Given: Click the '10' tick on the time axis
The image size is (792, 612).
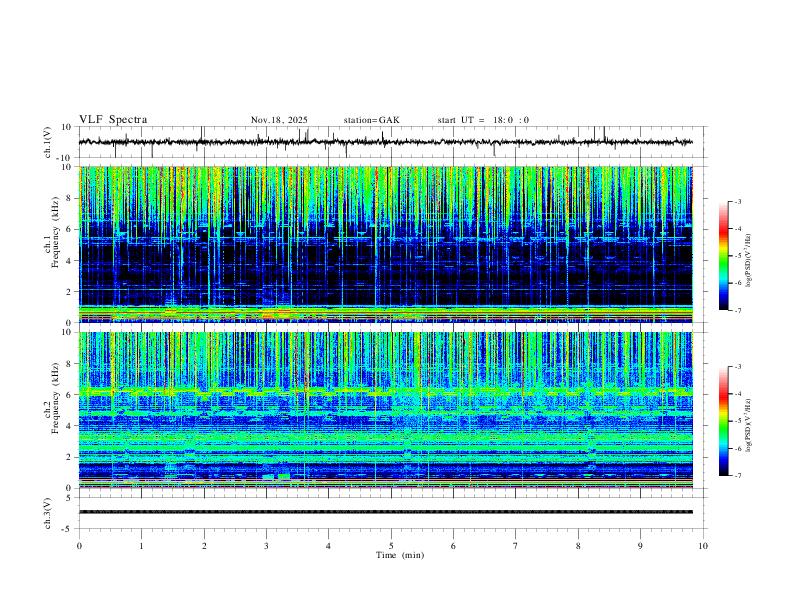Looking at the screenshot, I should 703,546.
